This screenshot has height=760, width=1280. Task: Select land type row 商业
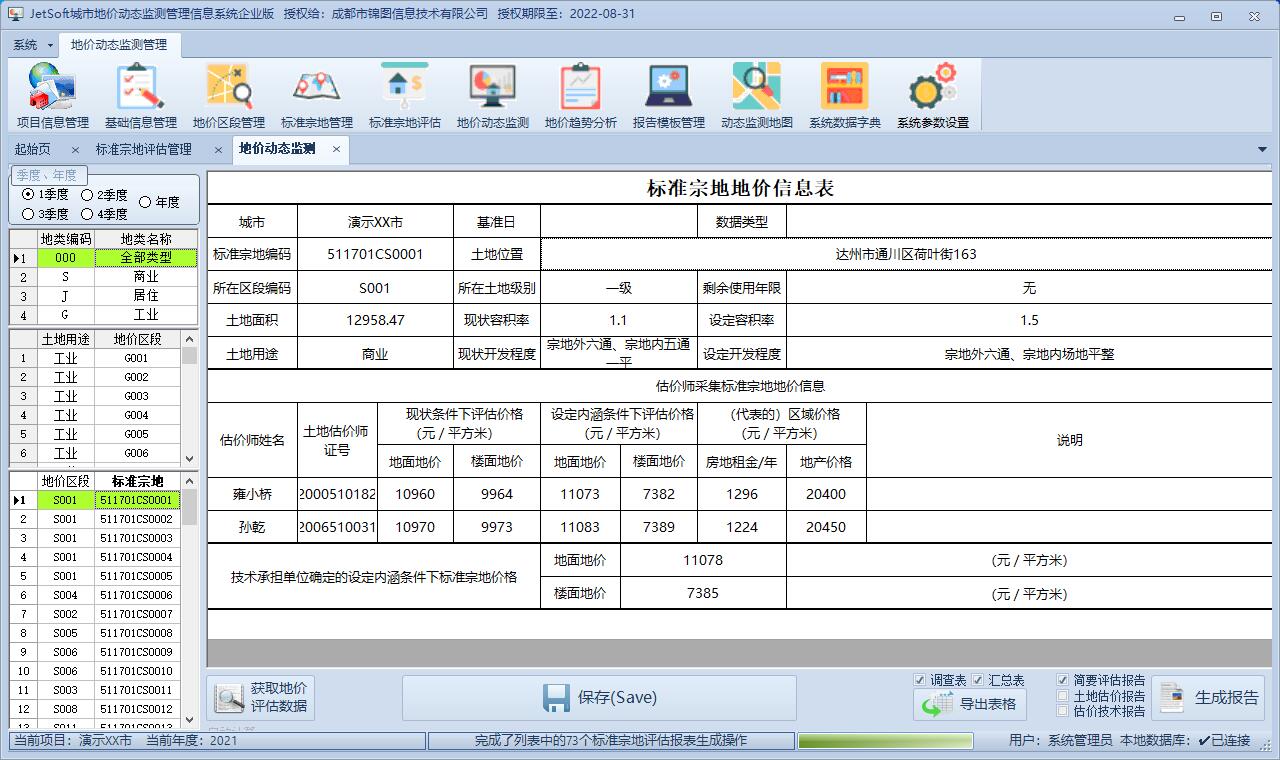104,277
